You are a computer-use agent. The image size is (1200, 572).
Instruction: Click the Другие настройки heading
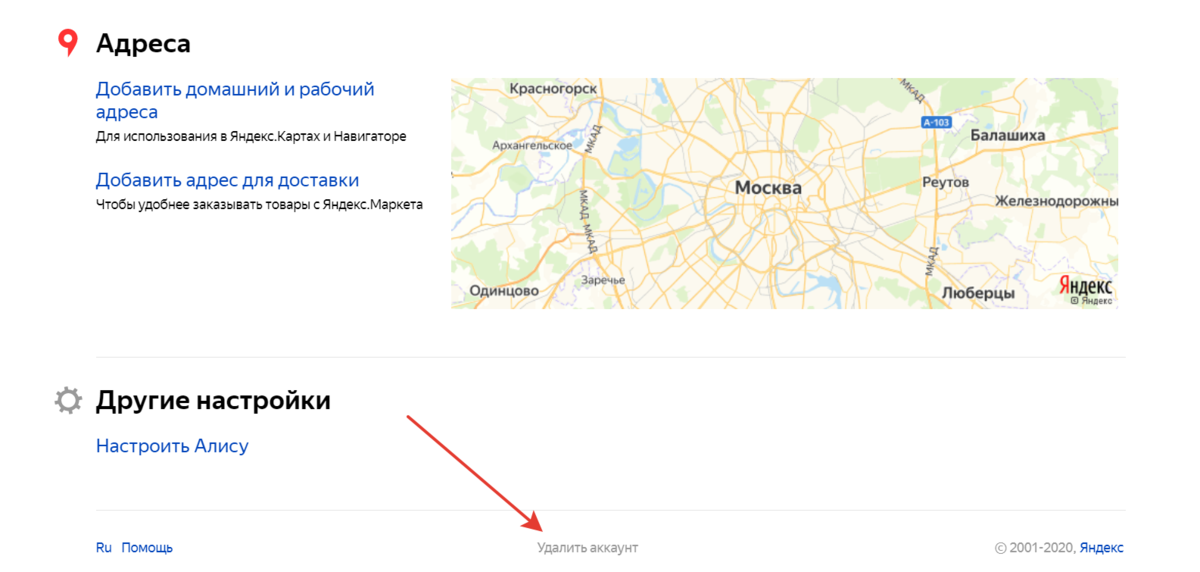coord(213,401)
